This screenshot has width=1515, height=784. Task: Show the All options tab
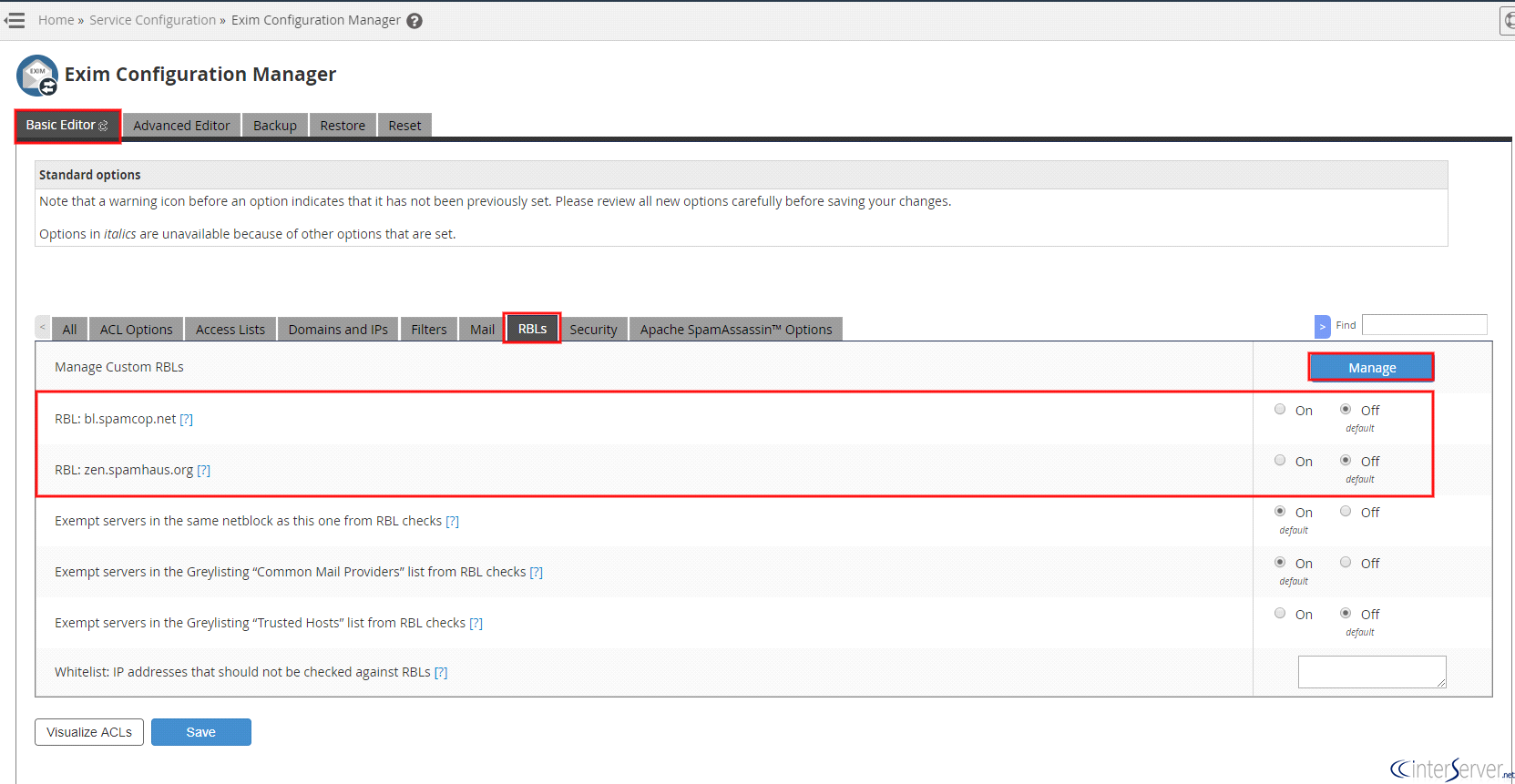69,329
